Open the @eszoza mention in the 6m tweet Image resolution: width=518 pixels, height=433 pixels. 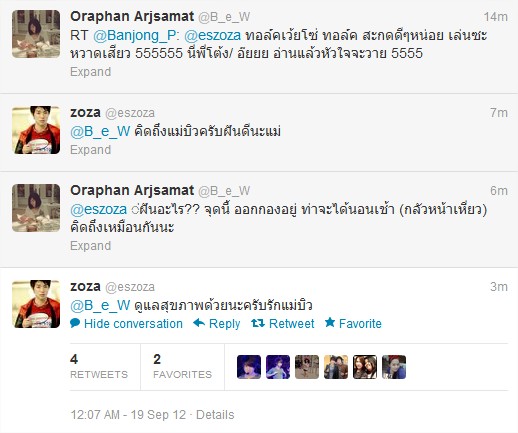pyautogui.click(x=99, y=209)
